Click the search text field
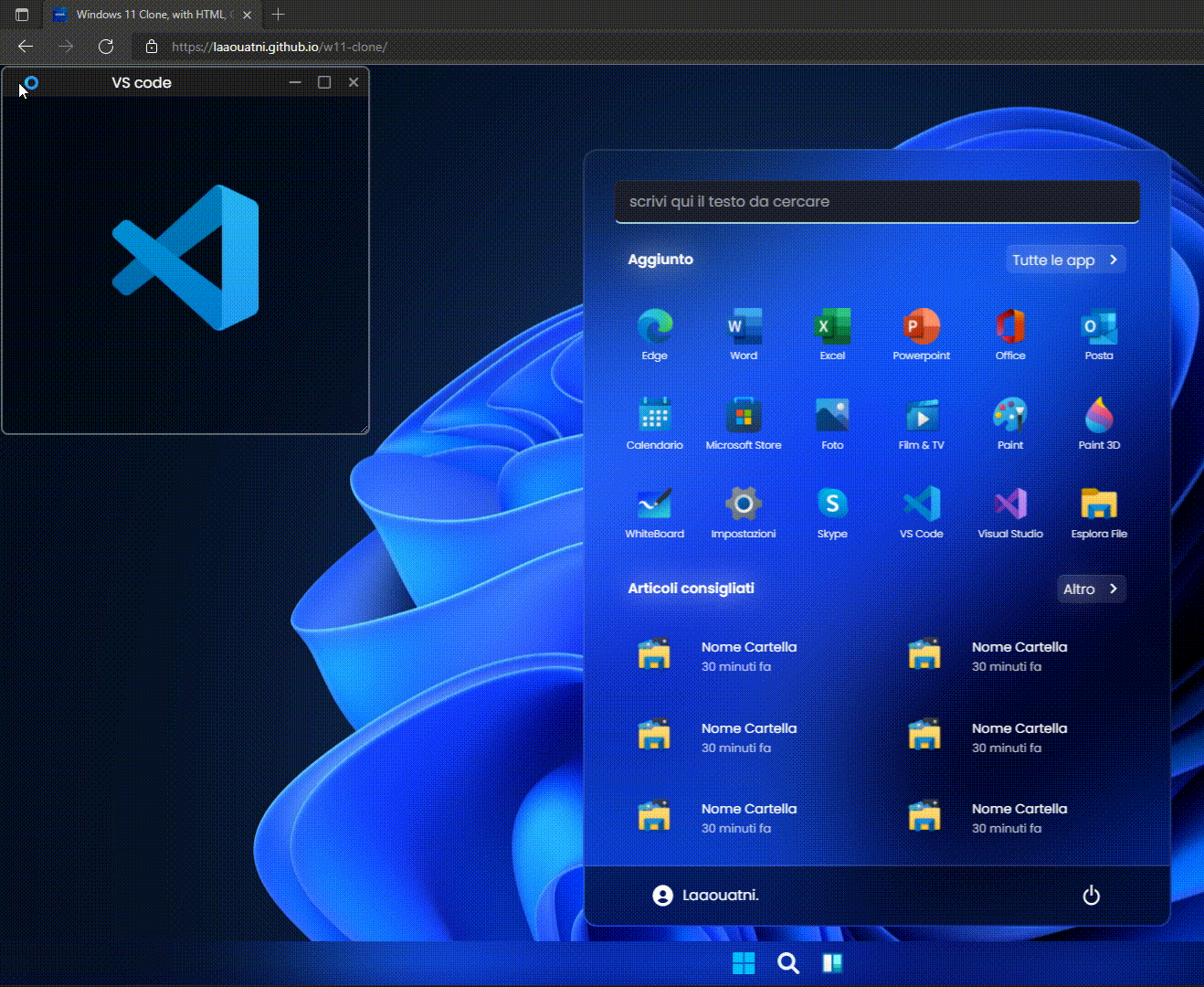1204x987 pixels. tap(876, 202)
